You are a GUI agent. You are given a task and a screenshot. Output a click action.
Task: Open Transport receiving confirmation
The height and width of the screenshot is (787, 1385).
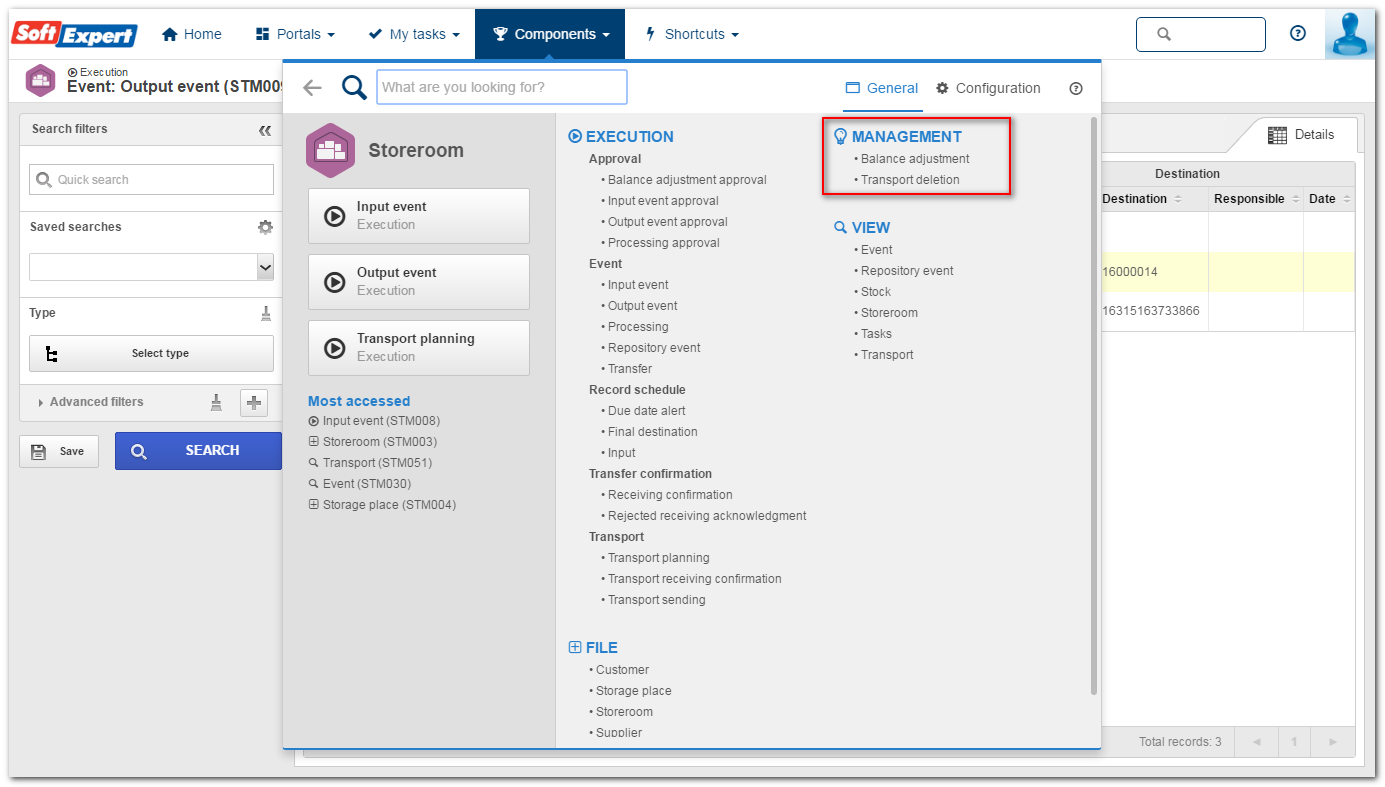[695, 579]
